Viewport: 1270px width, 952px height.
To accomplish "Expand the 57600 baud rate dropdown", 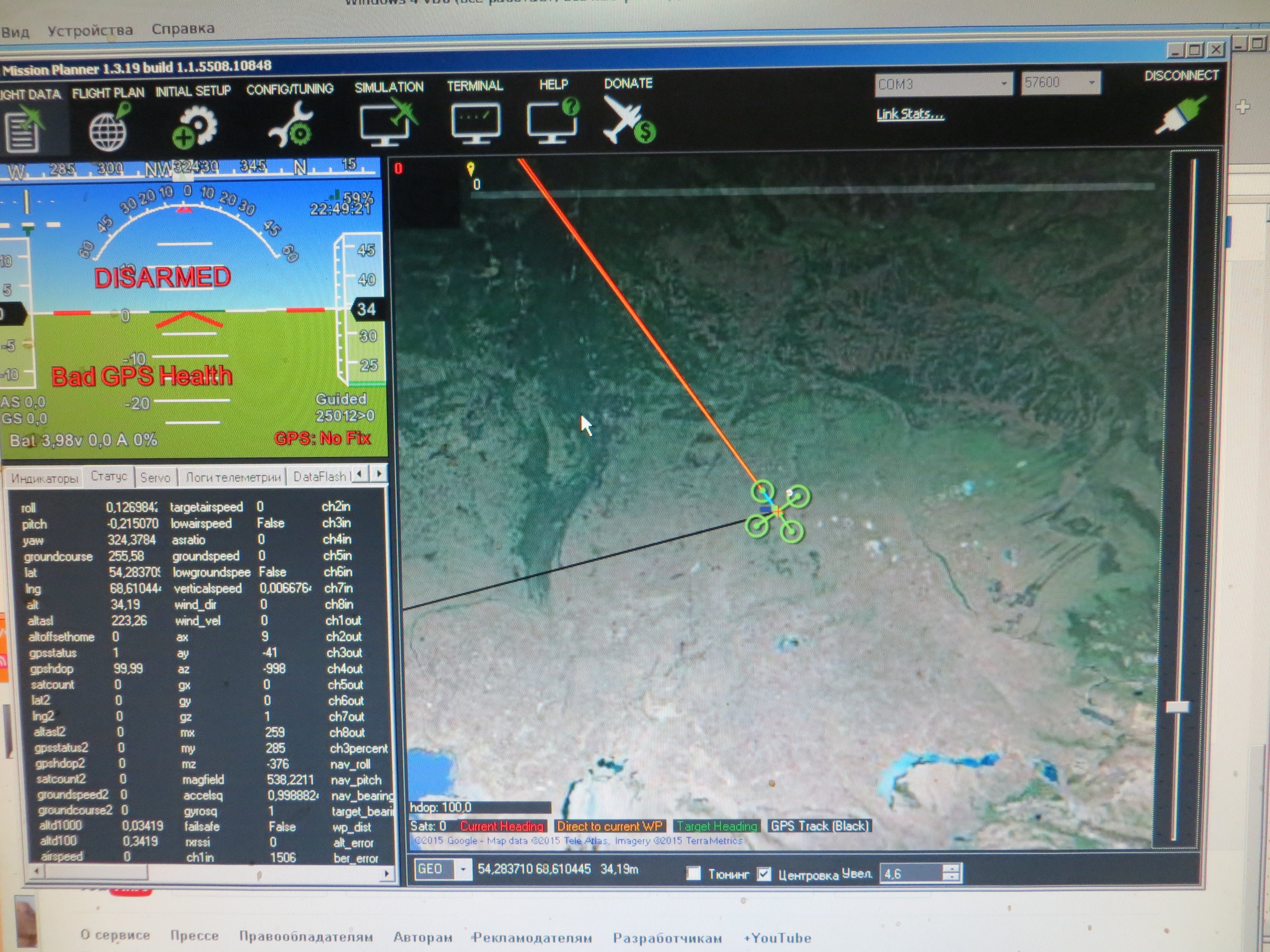I will tap(1092, 83).
